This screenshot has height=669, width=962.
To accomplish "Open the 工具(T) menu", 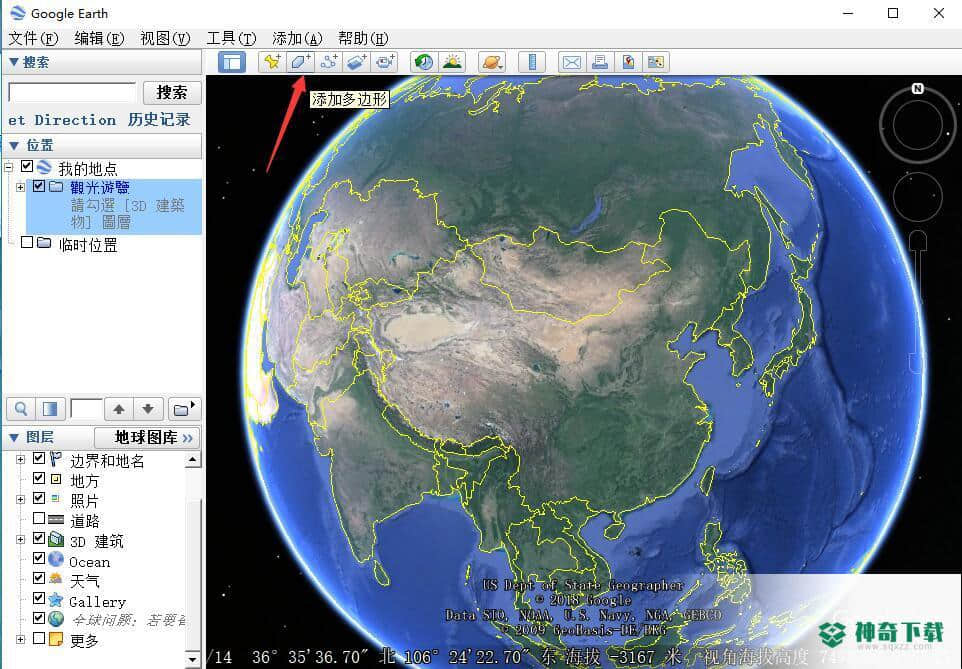I will tap(231, 39).
